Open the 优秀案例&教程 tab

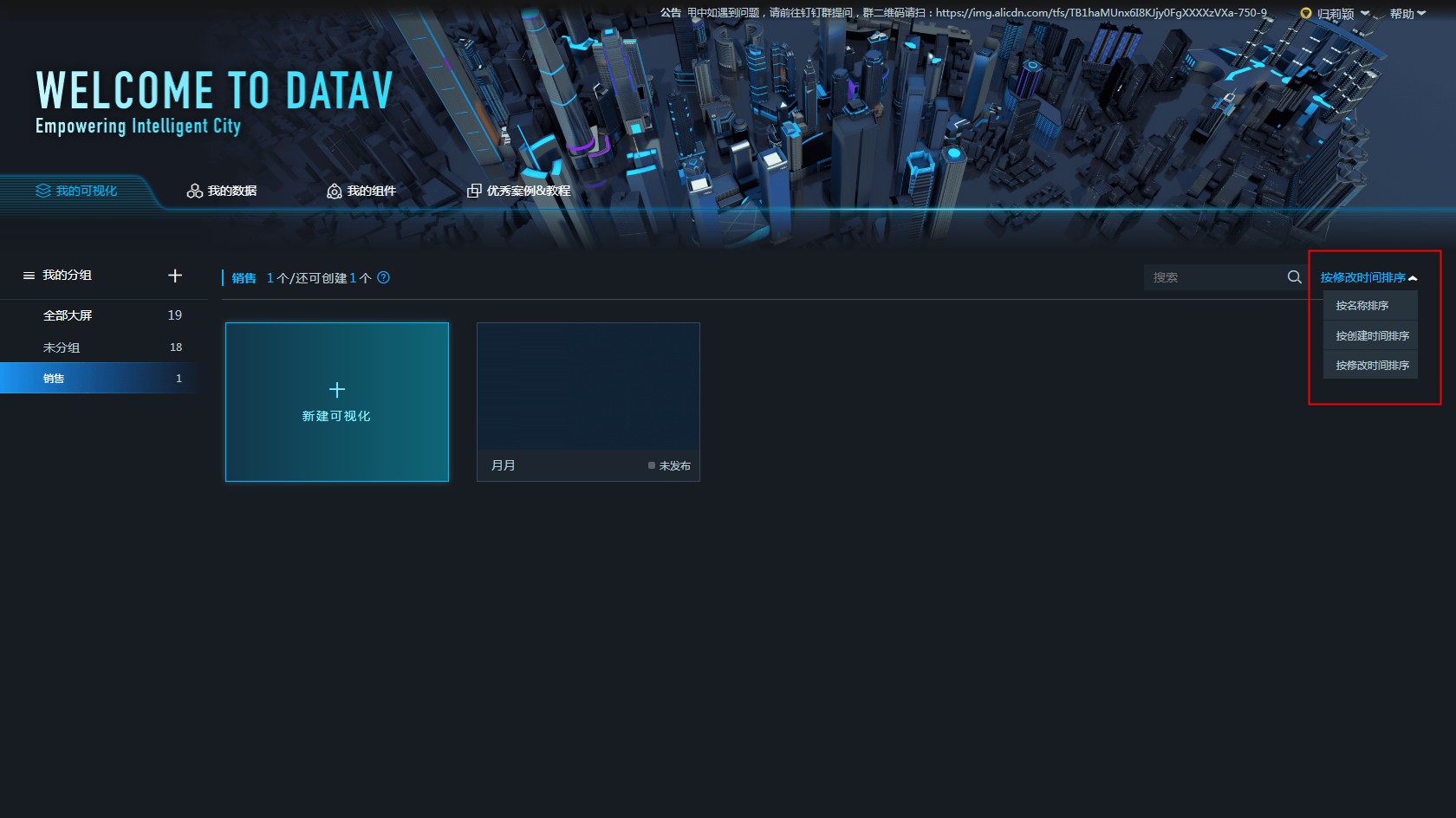(519, 191)
